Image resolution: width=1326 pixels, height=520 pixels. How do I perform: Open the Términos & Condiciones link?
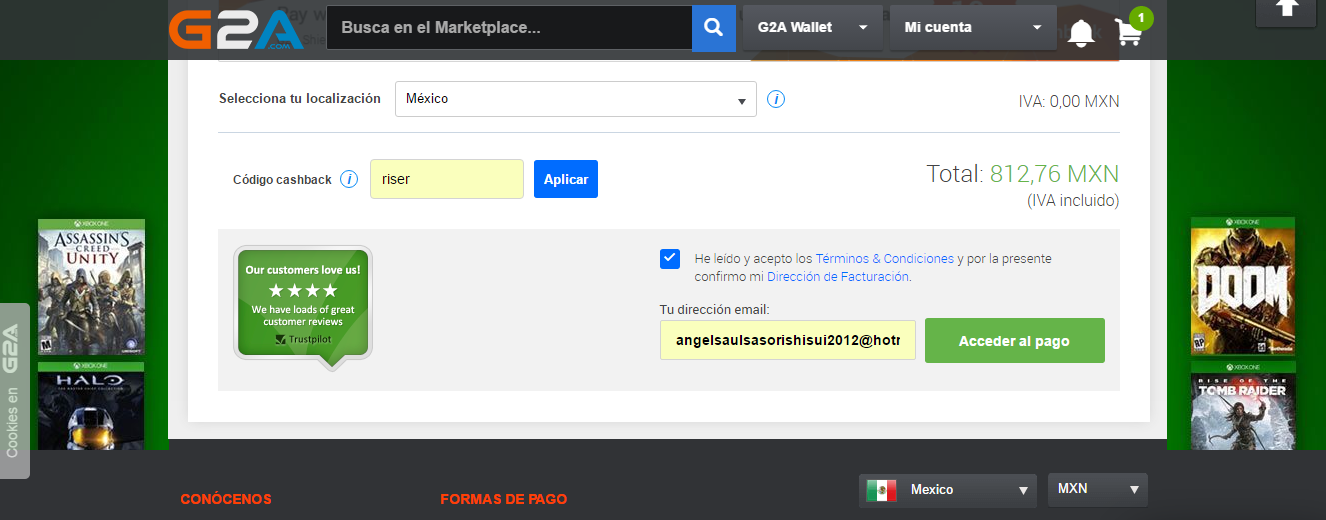(885, 259)
